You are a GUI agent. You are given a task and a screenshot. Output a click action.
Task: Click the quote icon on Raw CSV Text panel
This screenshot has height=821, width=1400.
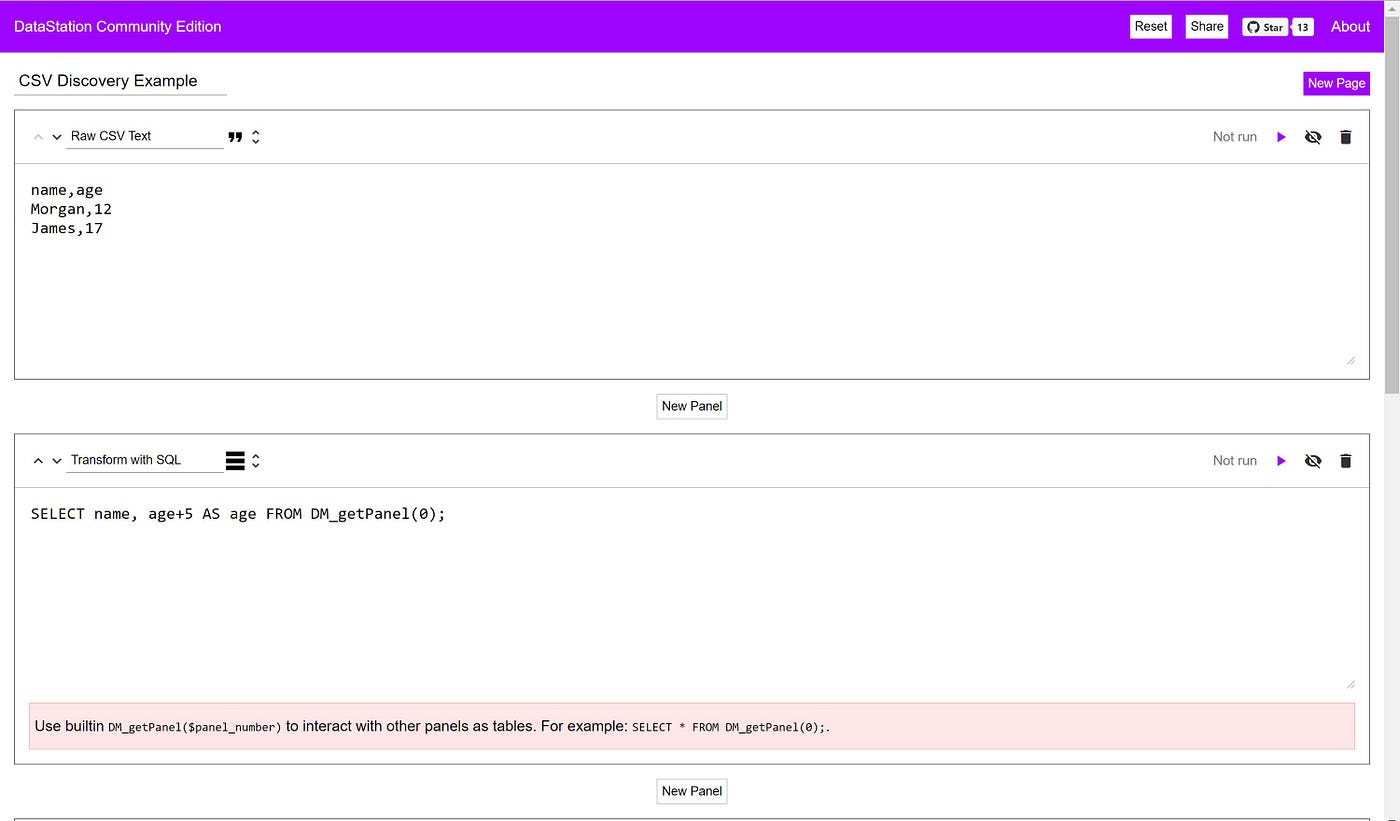[235, 136]
